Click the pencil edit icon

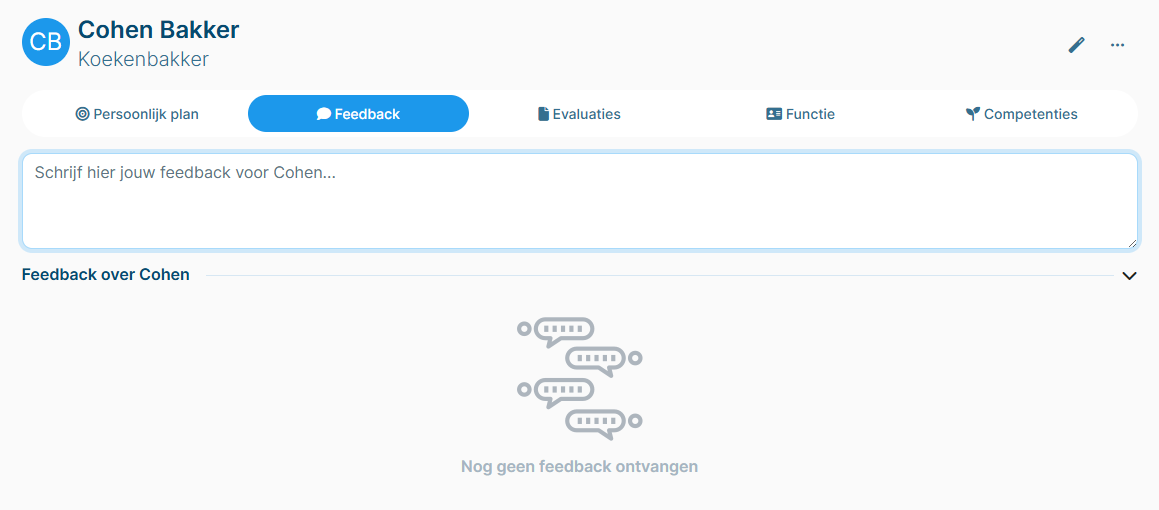1076,45
